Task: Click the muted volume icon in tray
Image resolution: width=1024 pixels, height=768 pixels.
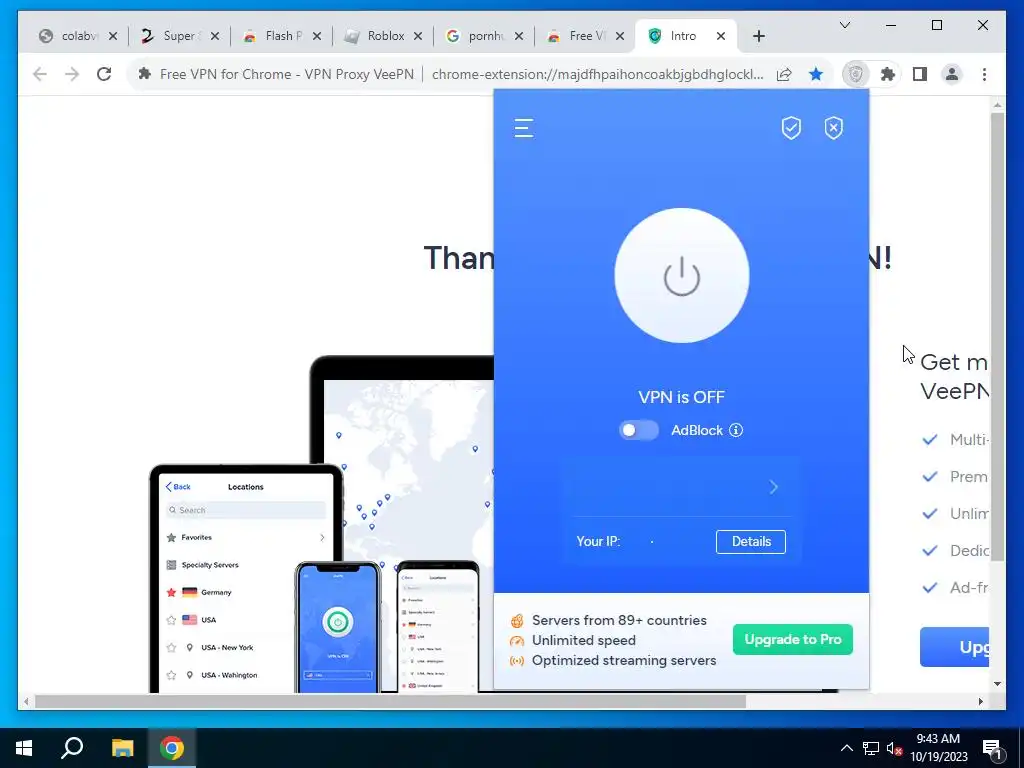Action: click(894, 748)
